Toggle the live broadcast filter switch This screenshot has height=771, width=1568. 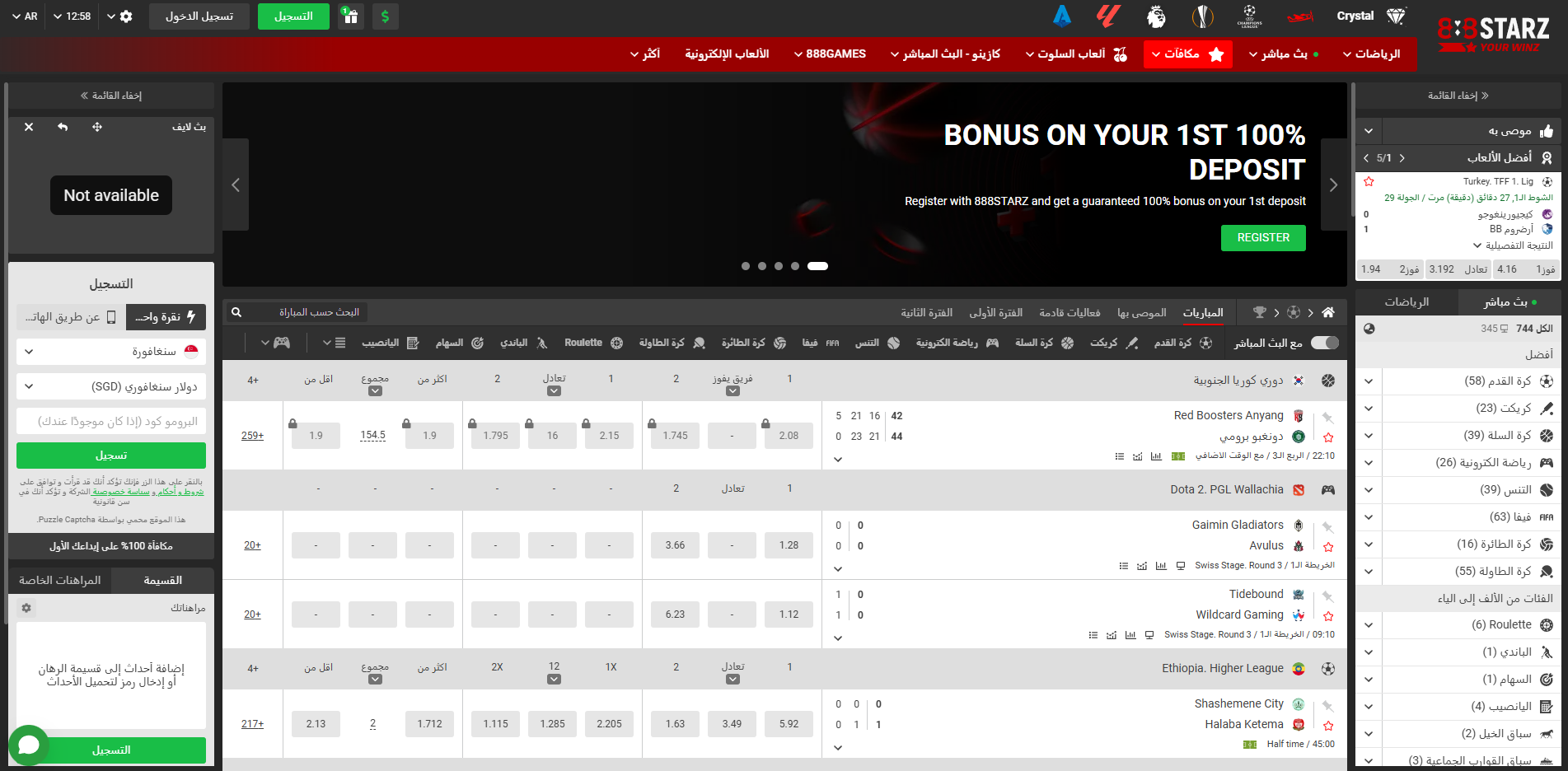pos(1325,343)
